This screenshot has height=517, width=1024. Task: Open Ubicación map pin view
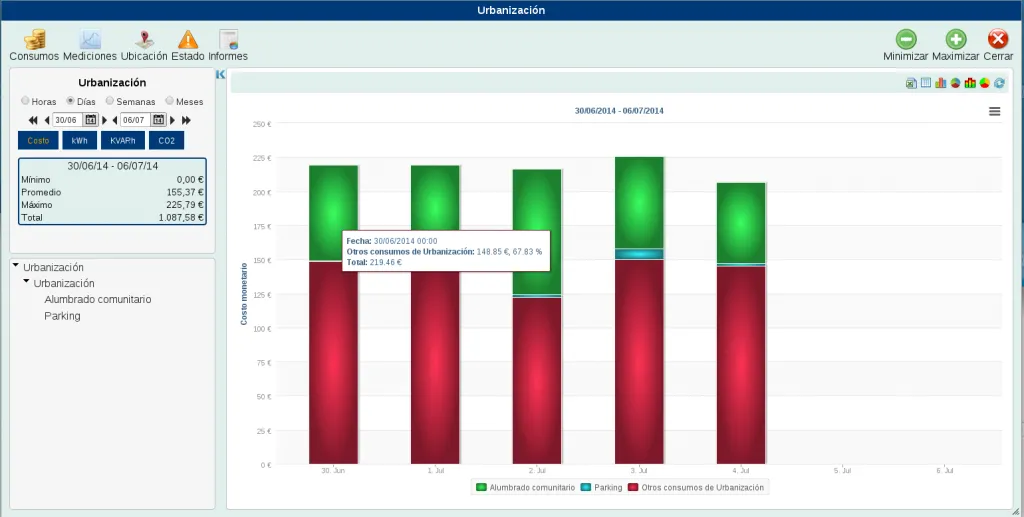pyautogui.click(x=144, y=45)
